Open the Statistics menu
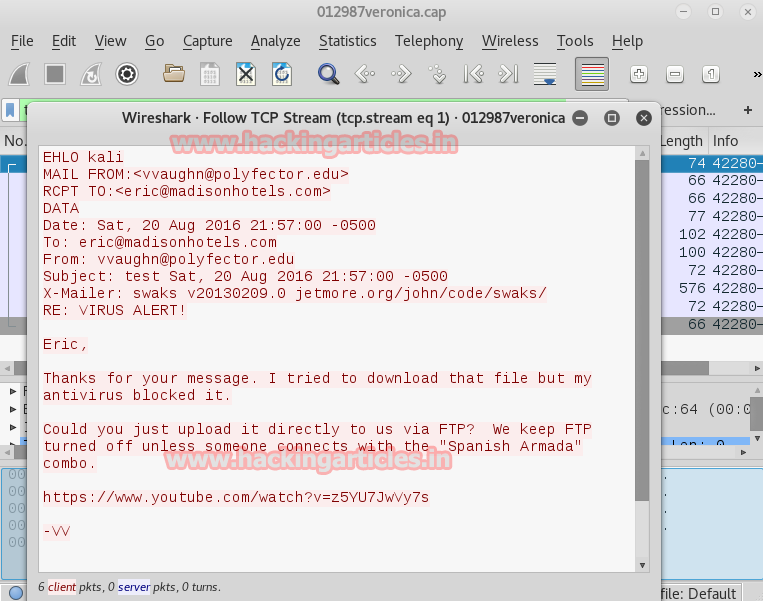 [347, 41]
